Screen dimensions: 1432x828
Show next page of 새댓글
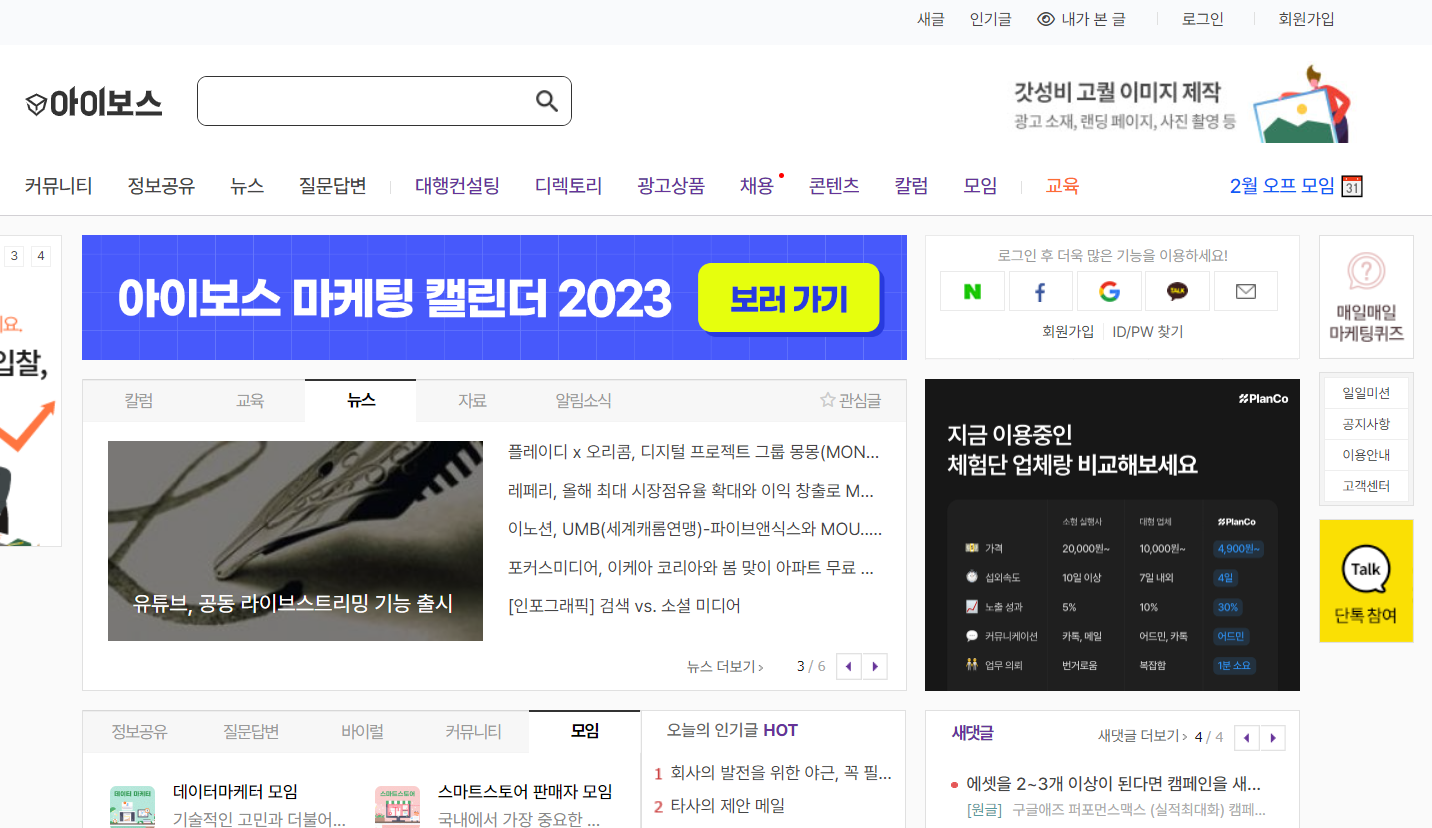(1273, 737)
